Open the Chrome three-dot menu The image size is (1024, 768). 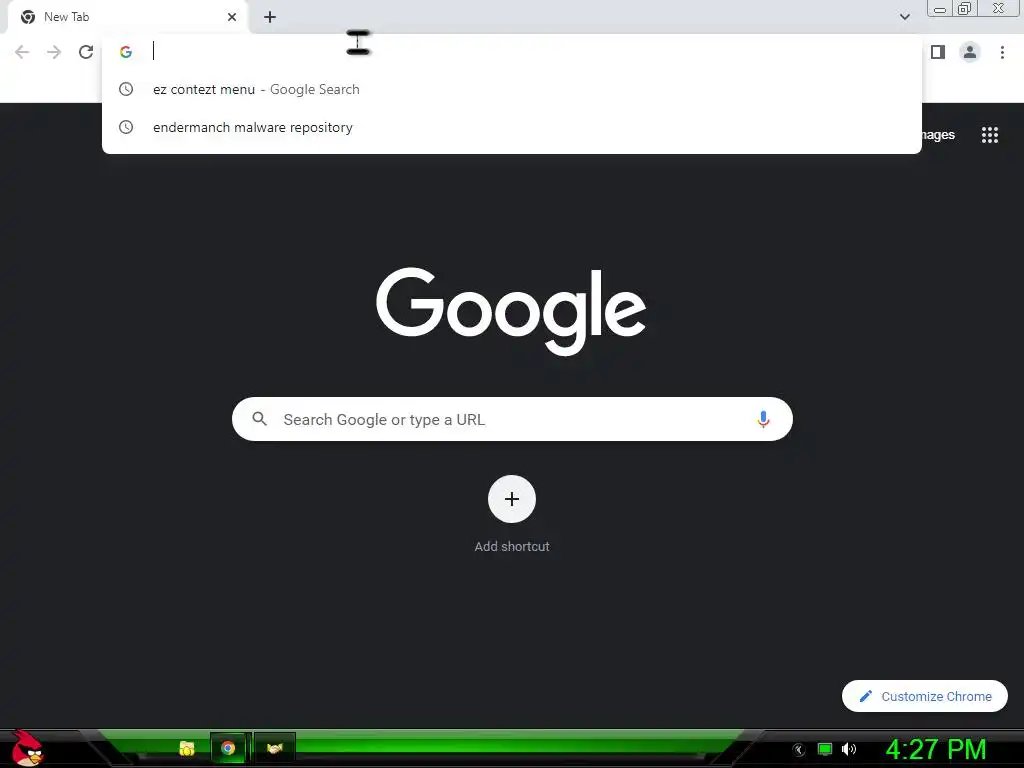click(x=1002, y=52)
